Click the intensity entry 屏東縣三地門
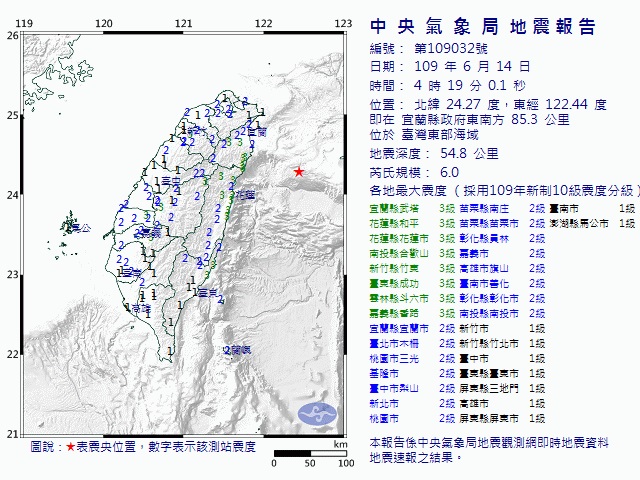The image size is (640, 480). pyautogui.click(x=489, y=389)
